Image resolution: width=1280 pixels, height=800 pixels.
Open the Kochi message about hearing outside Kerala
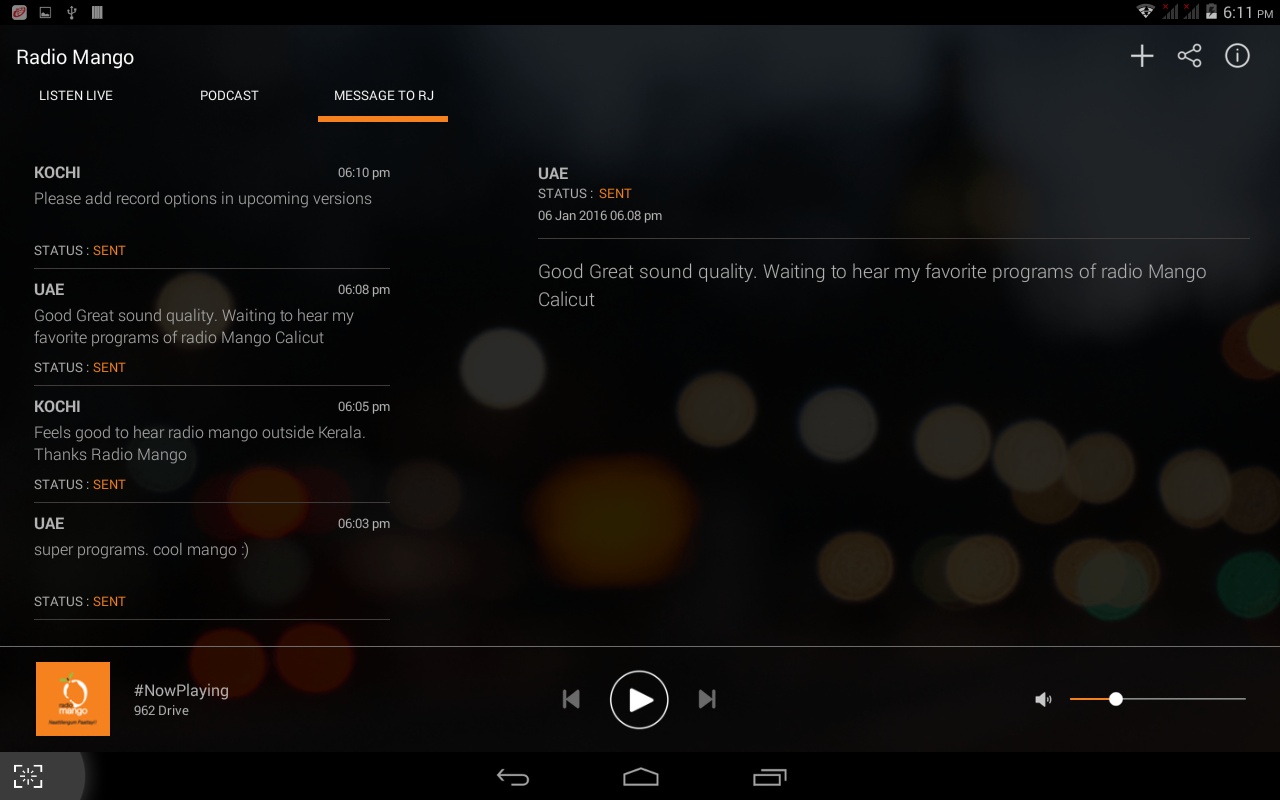[x=212, y=445]
